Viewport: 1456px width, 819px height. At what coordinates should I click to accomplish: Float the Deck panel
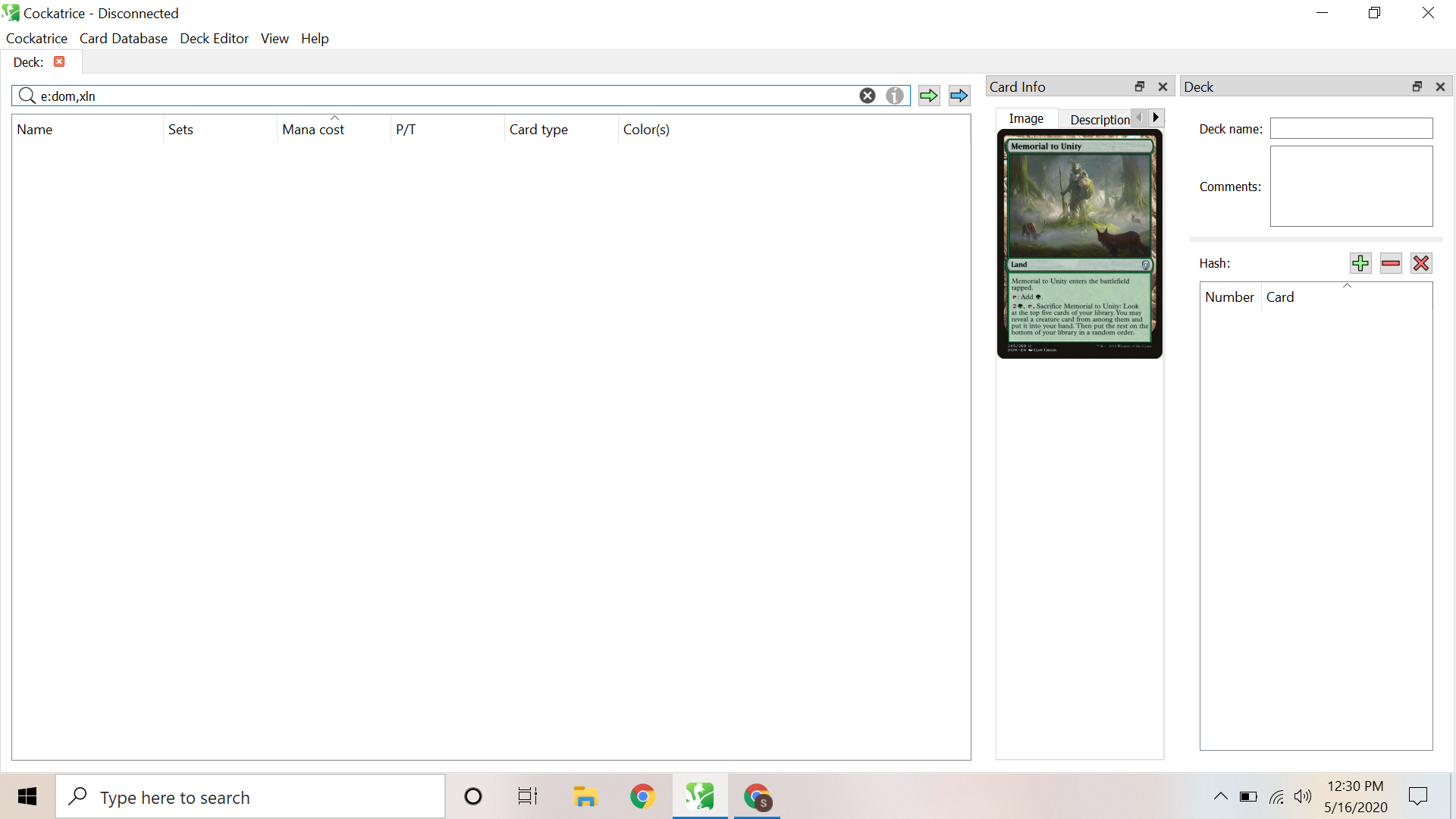click(1417, 86)
